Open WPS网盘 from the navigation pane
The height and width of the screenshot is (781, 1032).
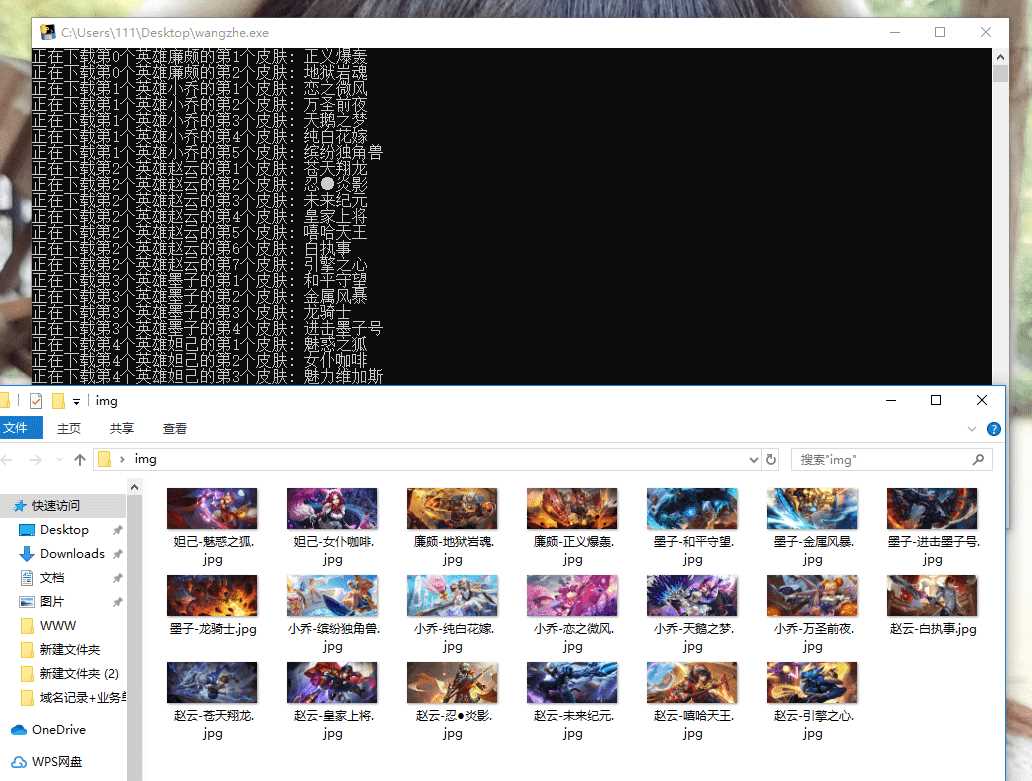[x=60, y=761]
